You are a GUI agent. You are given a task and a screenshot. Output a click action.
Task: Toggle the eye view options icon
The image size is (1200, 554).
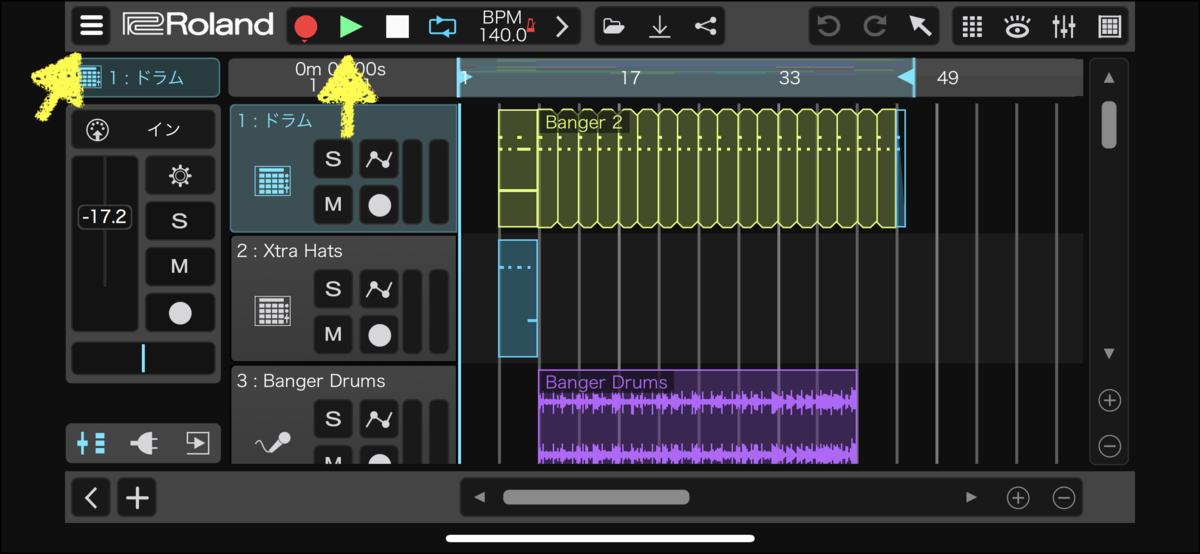coord(1017,27)
